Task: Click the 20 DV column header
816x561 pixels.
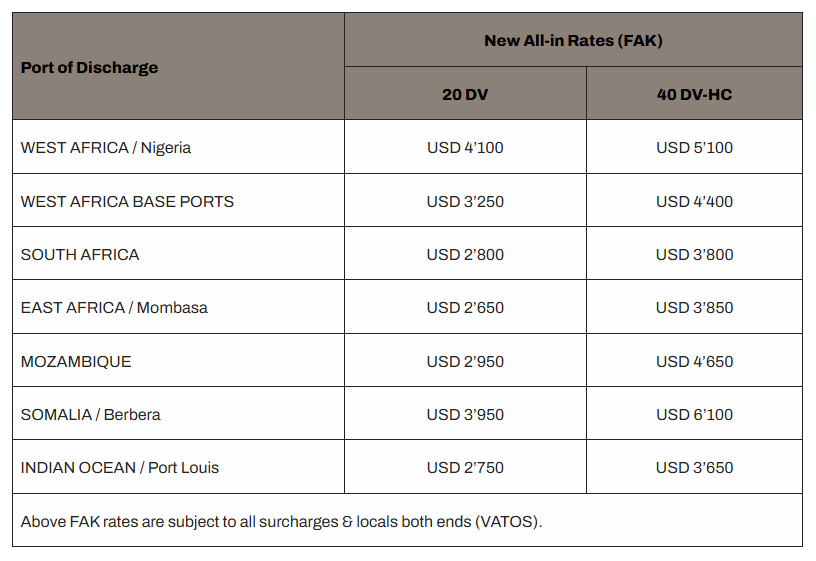Action: (x=465, y=95)
